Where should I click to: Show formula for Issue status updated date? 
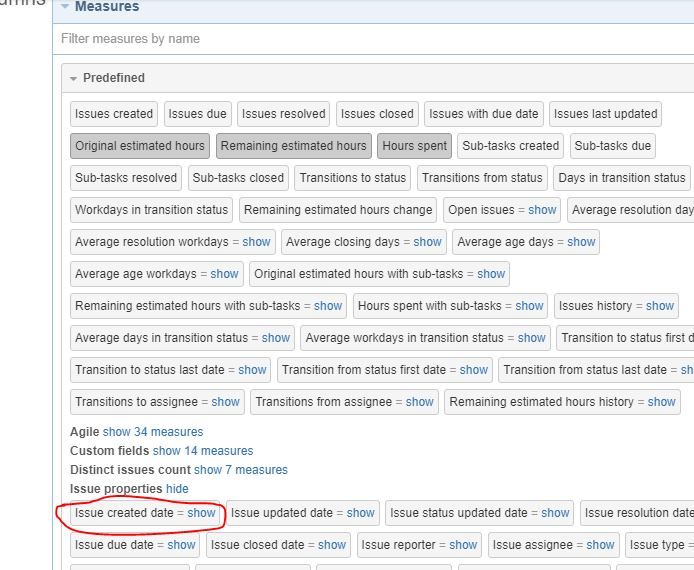click(555, 512)
